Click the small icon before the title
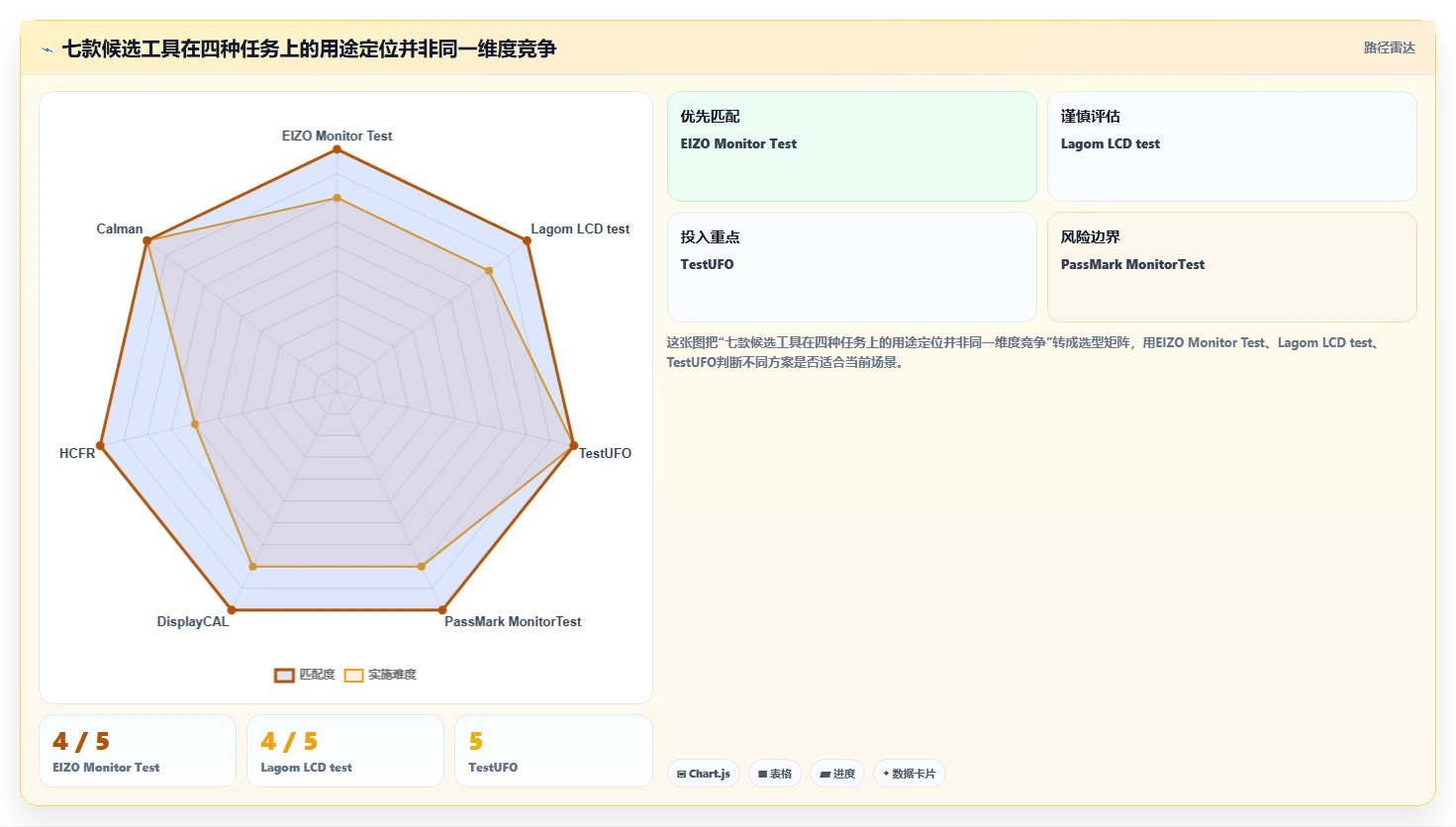Image resolution: width=1456 pixels, height=827 pixels. click(x=47, y=49)
